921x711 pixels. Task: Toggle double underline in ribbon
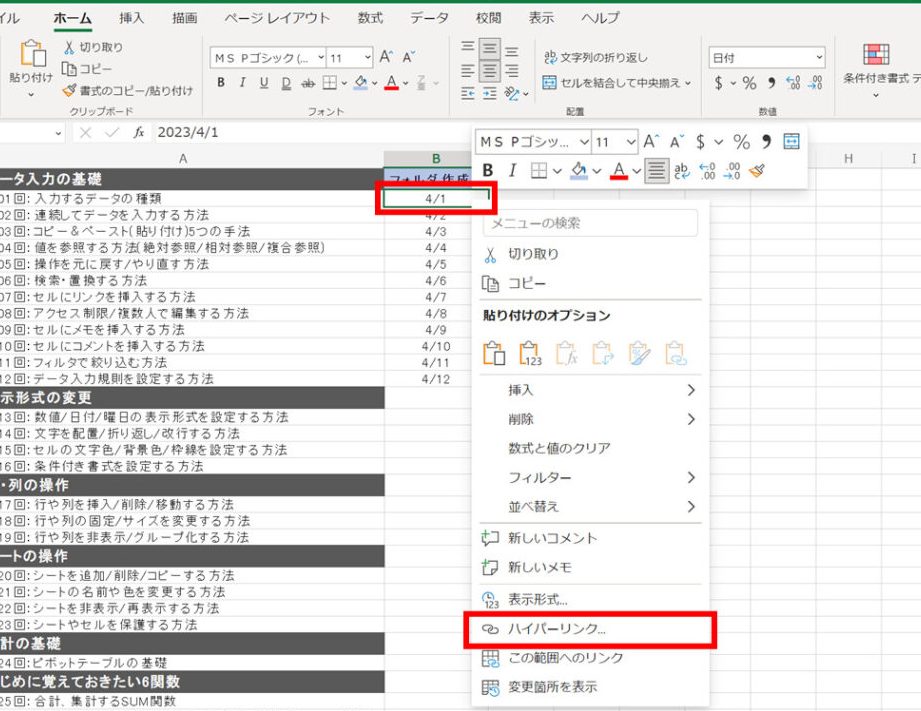click(x=286, y=83)
